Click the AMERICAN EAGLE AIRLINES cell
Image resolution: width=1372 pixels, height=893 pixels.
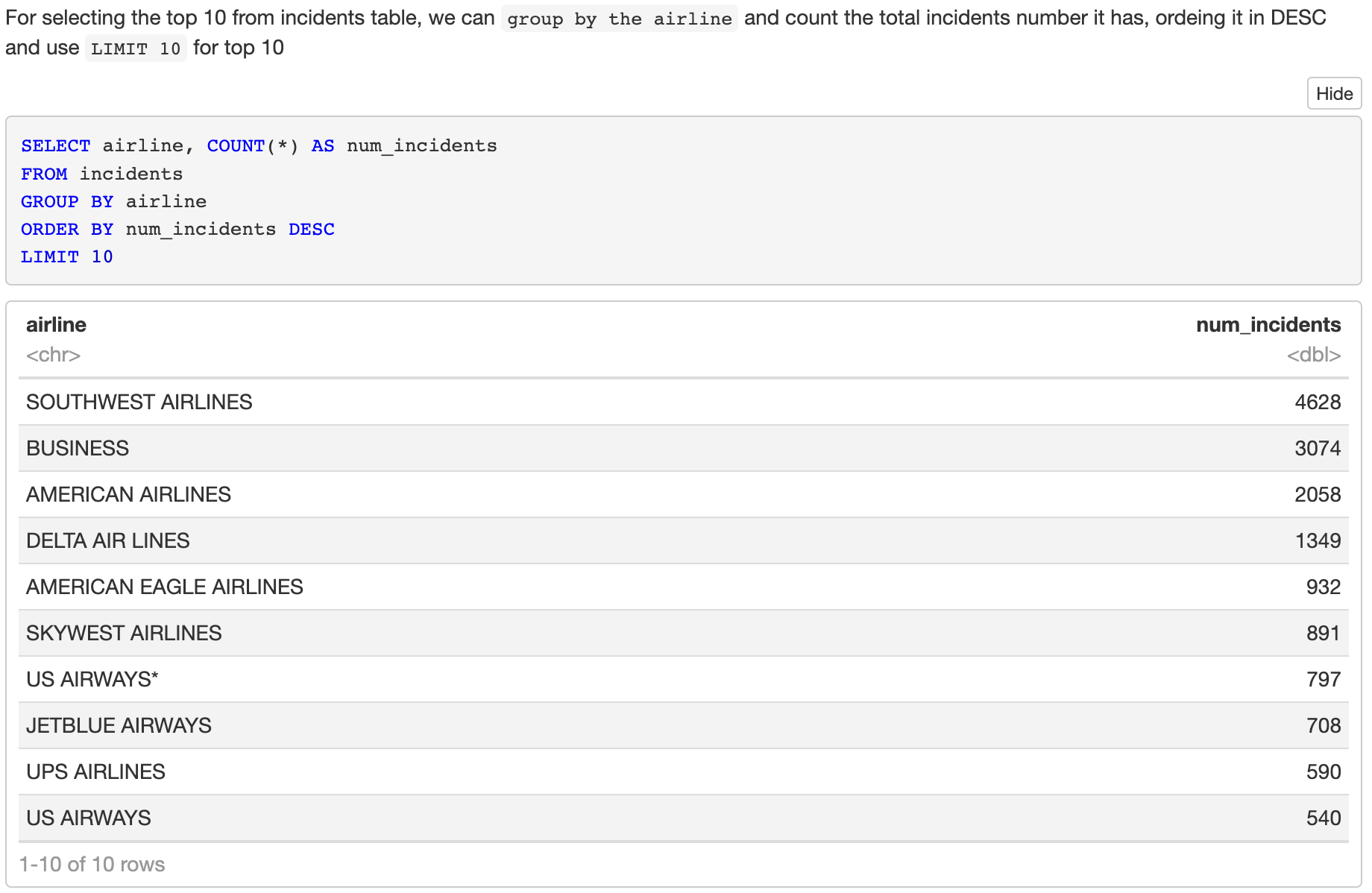pos(164,587)
